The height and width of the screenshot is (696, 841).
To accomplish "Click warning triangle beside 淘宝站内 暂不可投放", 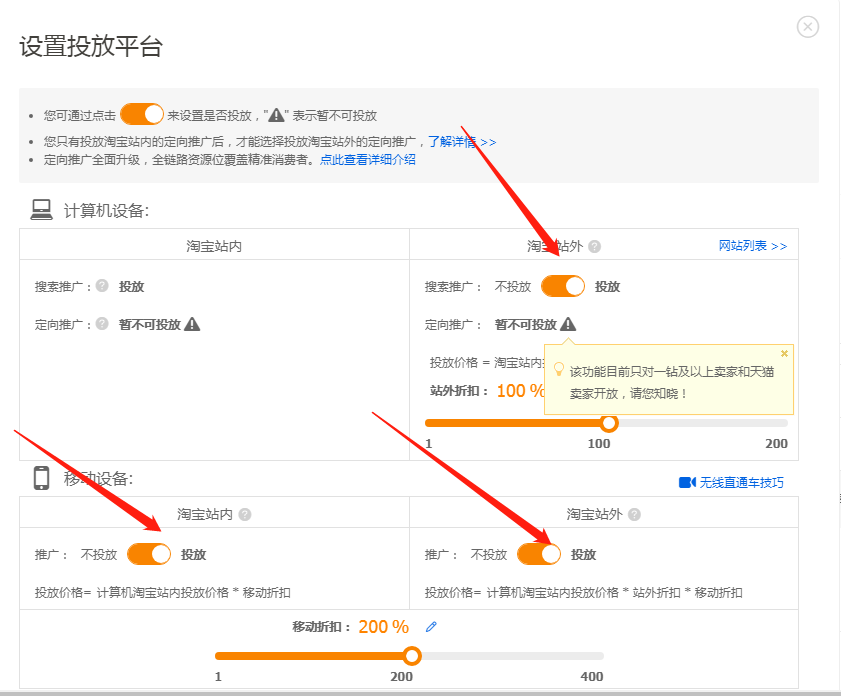I will pyautogui.click(x=192, y=324).
